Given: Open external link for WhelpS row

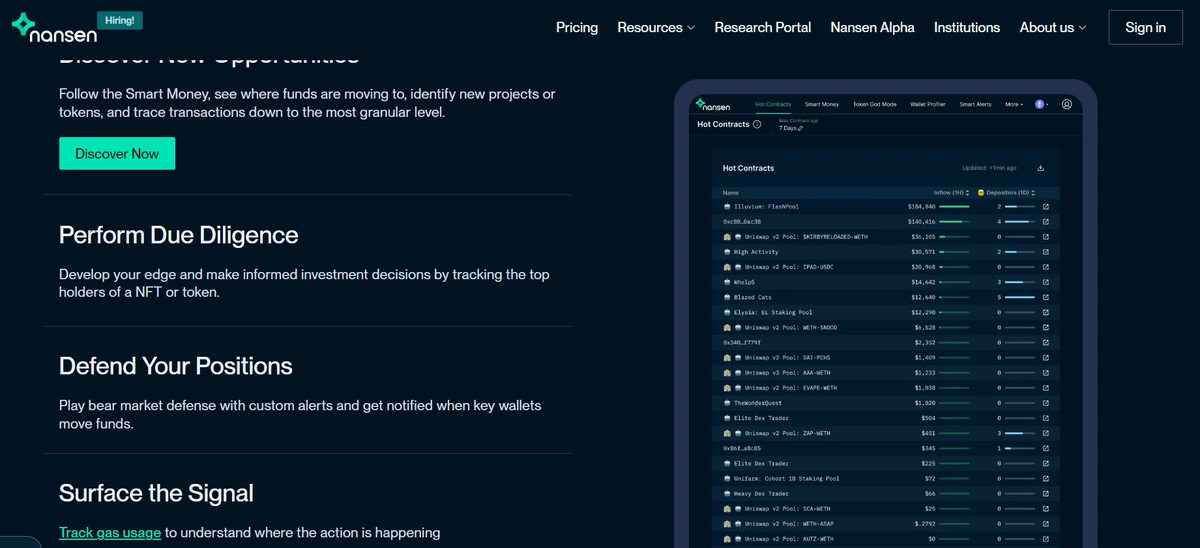Looking at the screenshot, I should (x=1046, y=282).
